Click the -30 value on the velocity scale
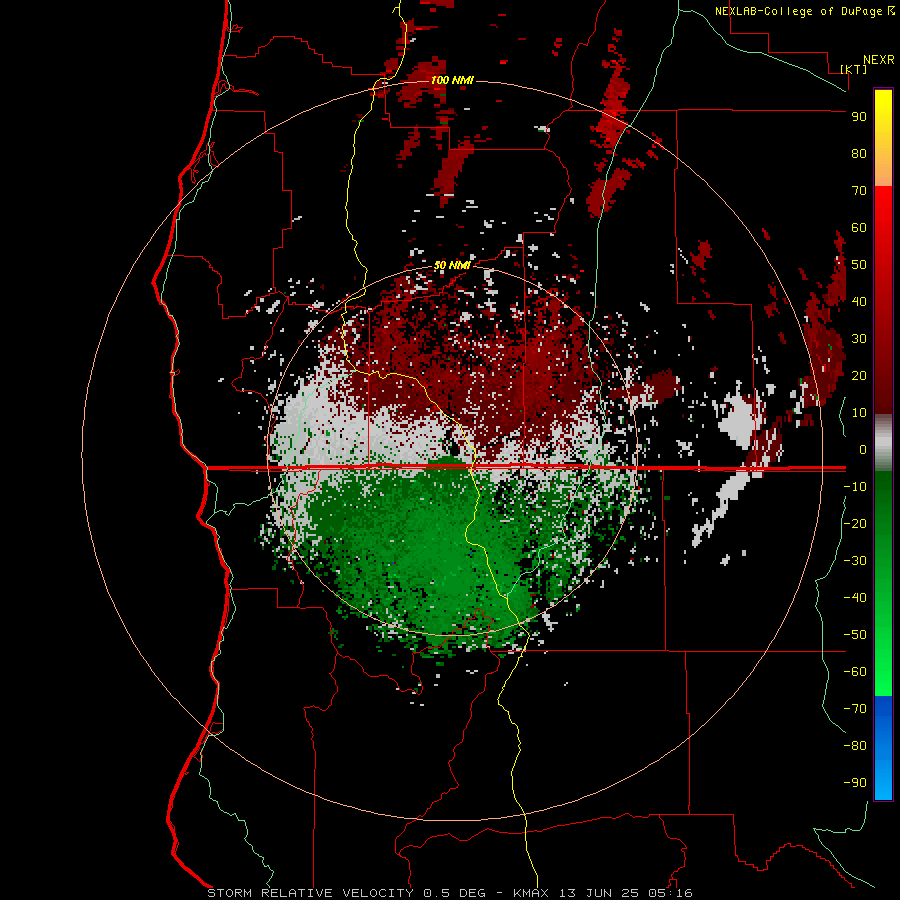Image resolution: width=900 pixels, height=900 pixels. [x=855, y=561]
